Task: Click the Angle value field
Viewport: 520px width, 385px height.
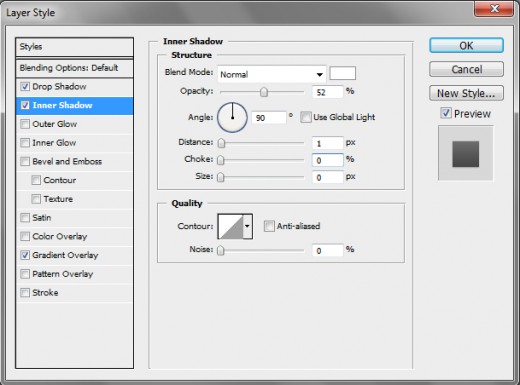Action: [269, 118]
